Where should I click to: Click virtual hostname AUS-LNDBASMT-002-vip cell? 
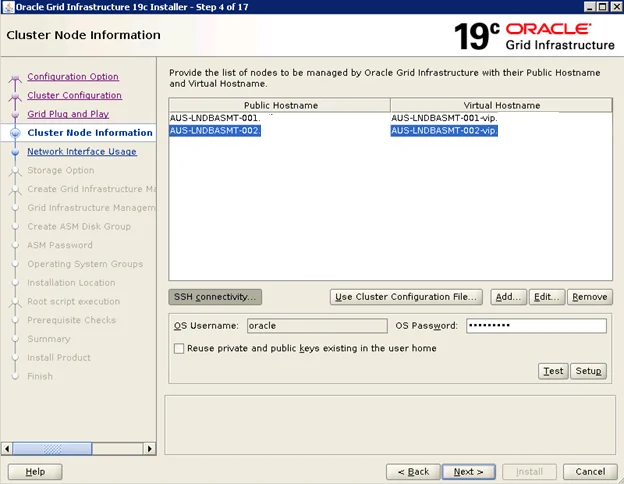pos(444,131)
